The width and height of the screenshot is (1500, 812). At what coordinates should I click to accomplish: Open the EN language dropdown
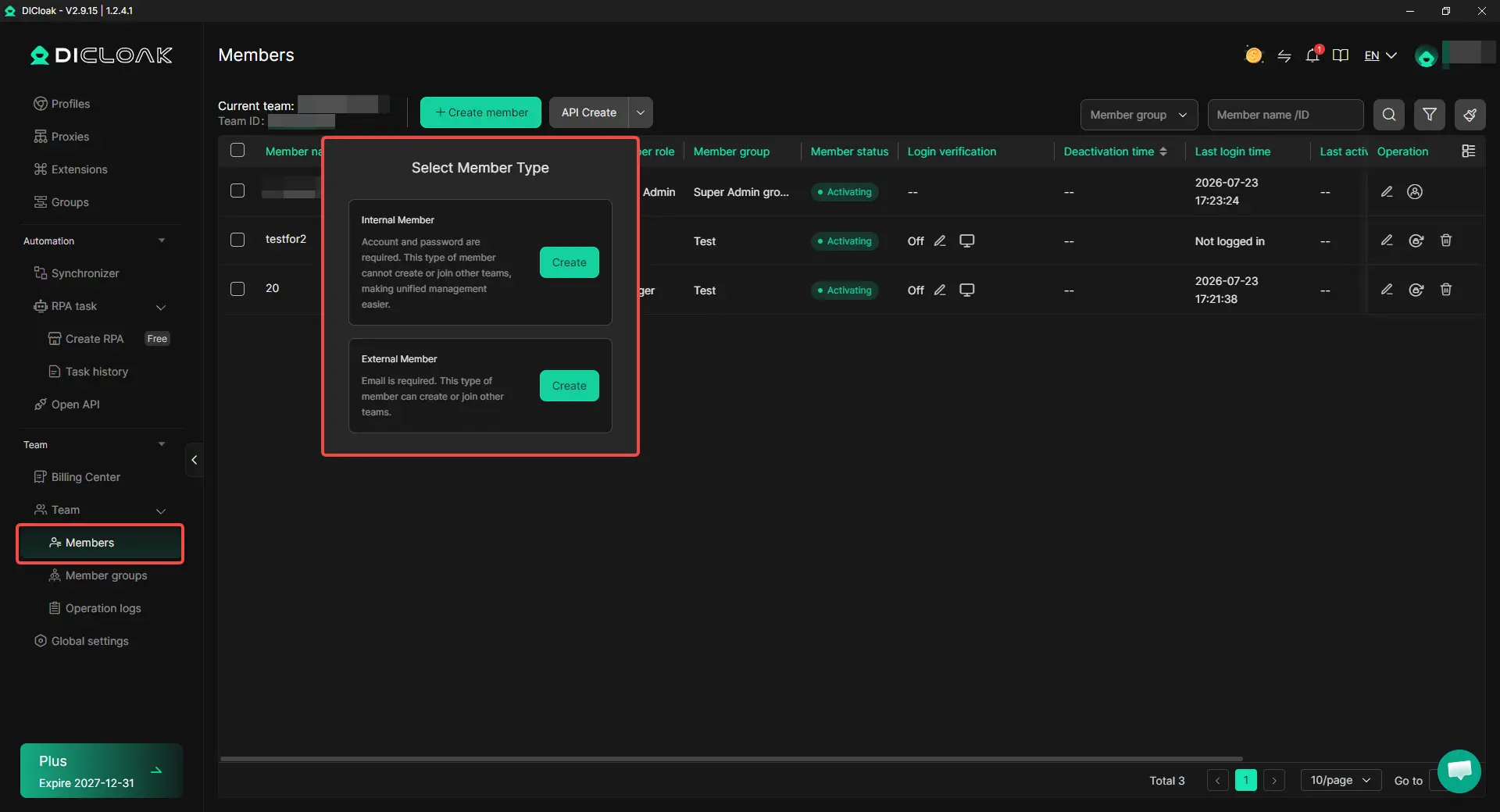click(1380, 55)
